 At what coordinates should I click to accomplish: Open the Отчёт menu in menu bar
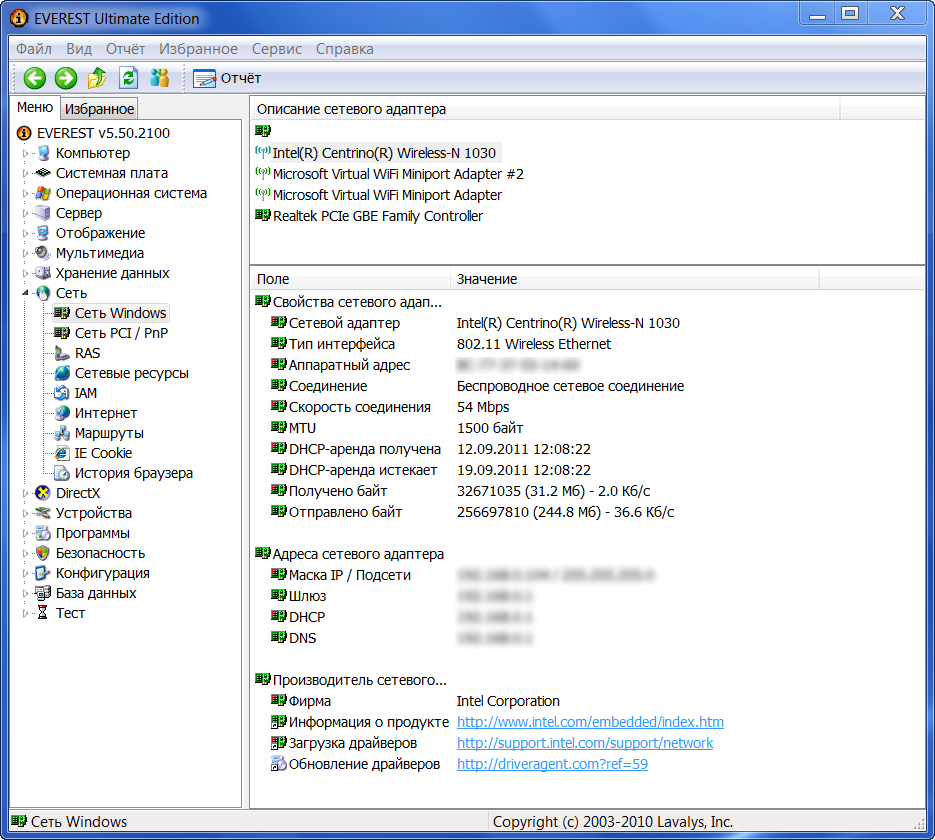tap(125, 49)
